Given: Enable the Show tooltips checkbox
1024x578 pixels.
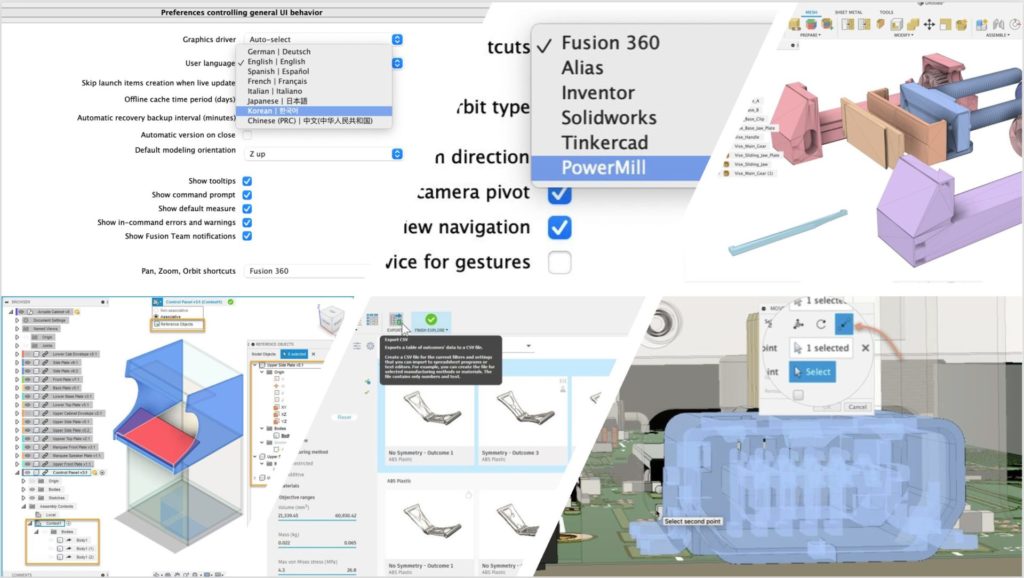Looking at the screenshot, I should (x=246, y=180).
